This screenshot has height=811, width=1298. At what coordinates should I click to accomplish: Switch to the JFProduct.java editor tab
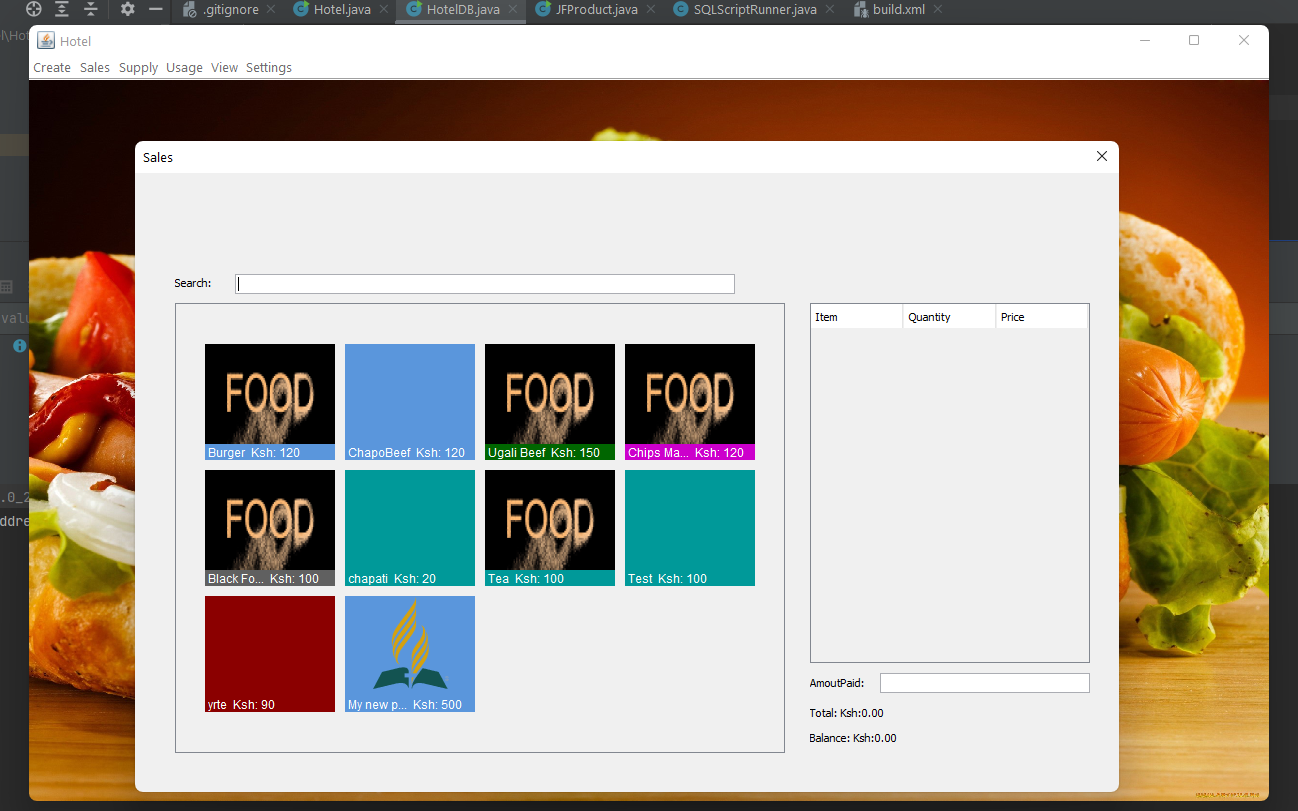596,10
